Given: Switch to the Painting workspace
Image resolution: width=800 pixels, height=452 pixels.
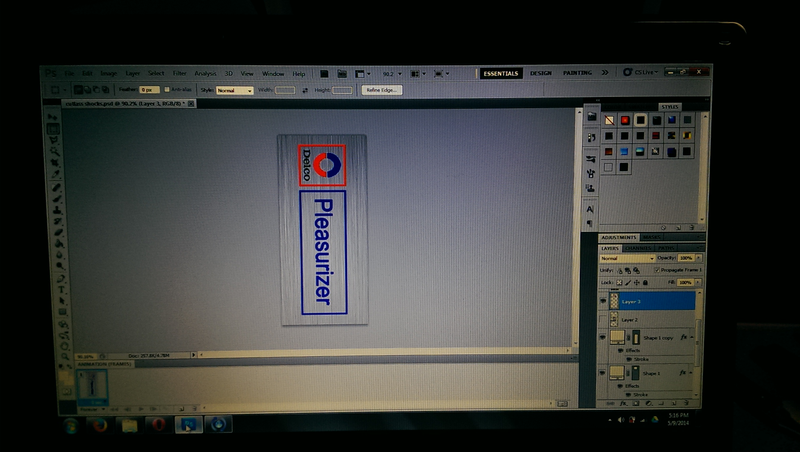Looking at the screenshot, I should click(578, 73).
